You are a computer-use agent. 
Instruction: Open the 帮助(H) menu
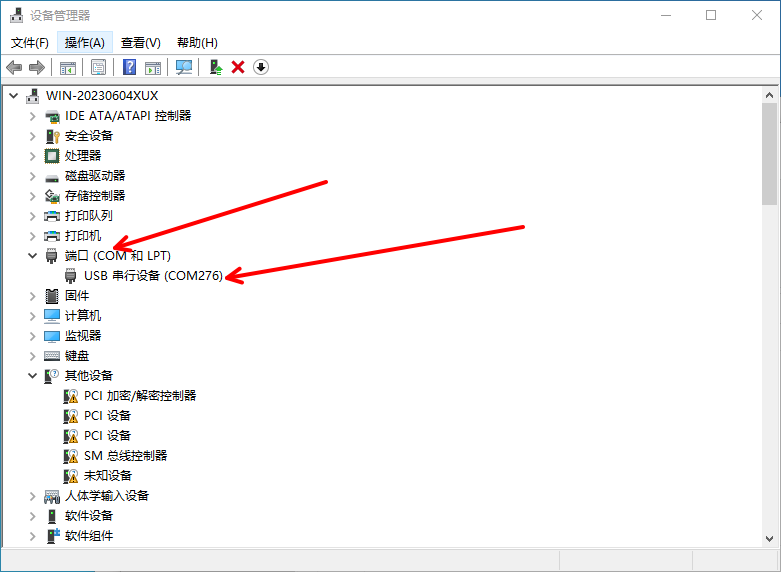click(x=197, y=43)
